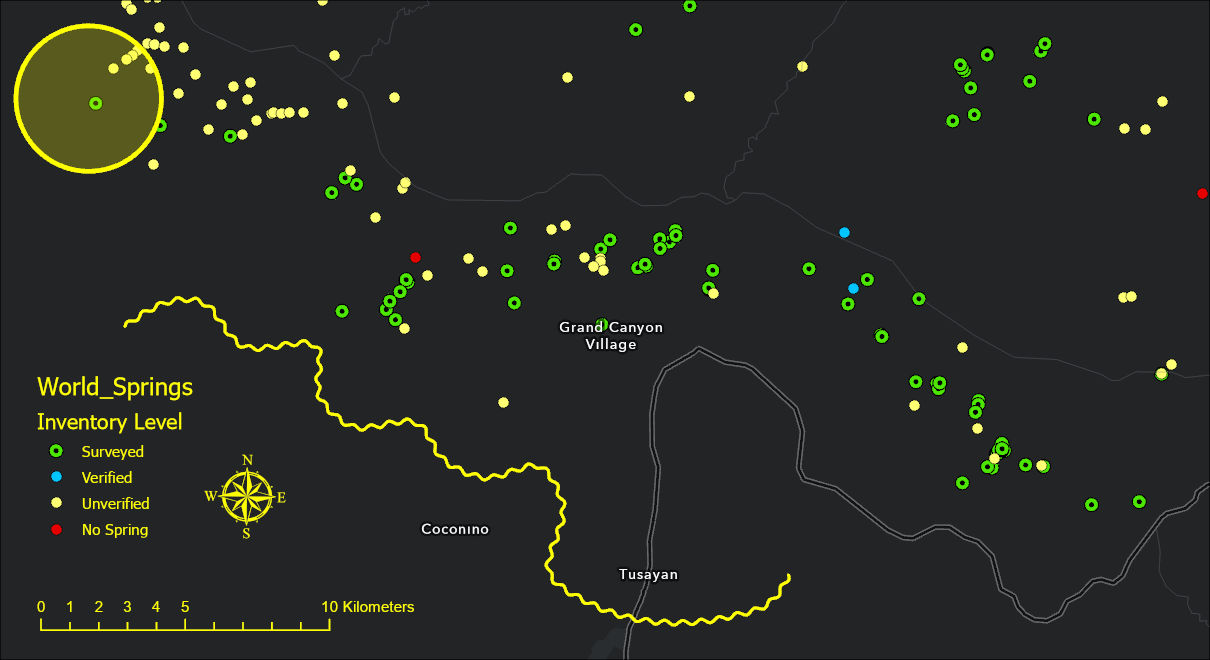Select the green spring point at Grand Canyon Village label
Screen dimensions: 1210x660
coord(601,324)
